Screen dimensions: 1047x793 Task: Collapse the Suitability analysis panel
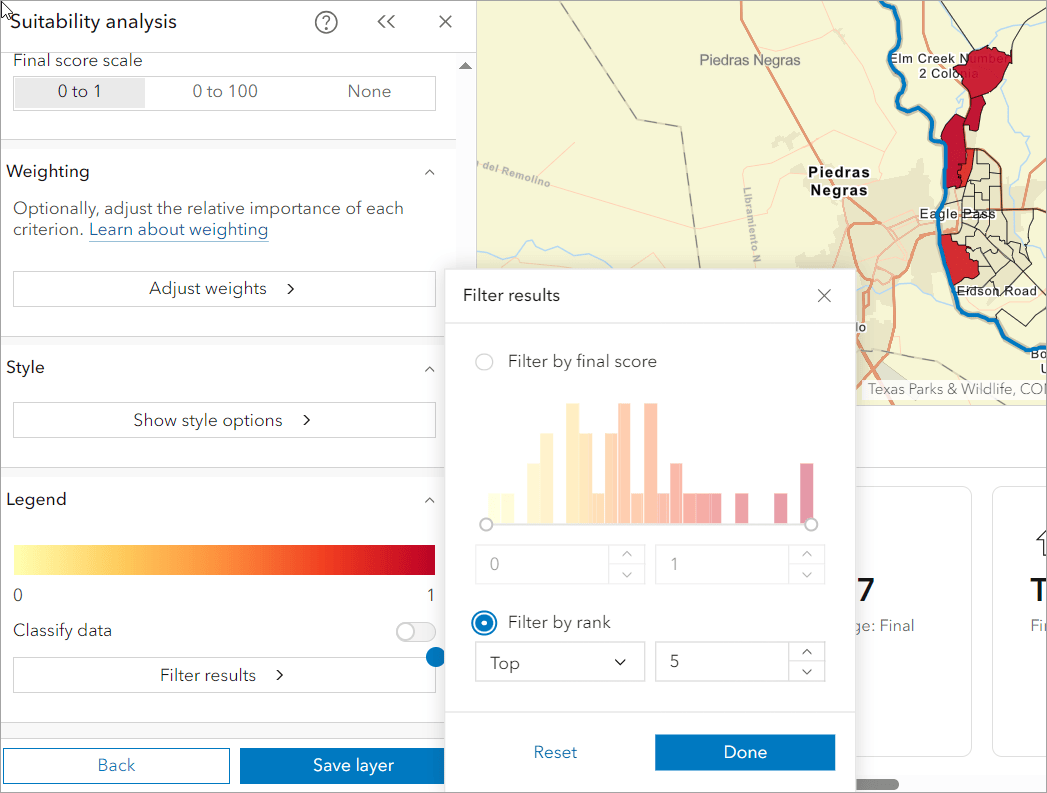386,22
